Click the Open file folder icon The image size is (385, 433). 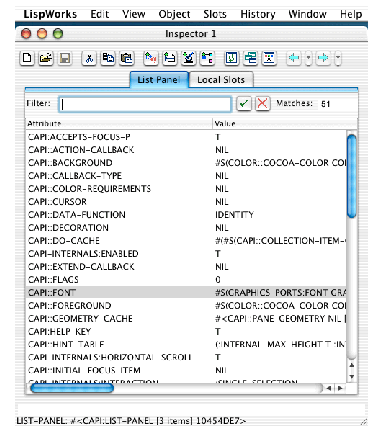pyautogui.click(x=46, y=58)
